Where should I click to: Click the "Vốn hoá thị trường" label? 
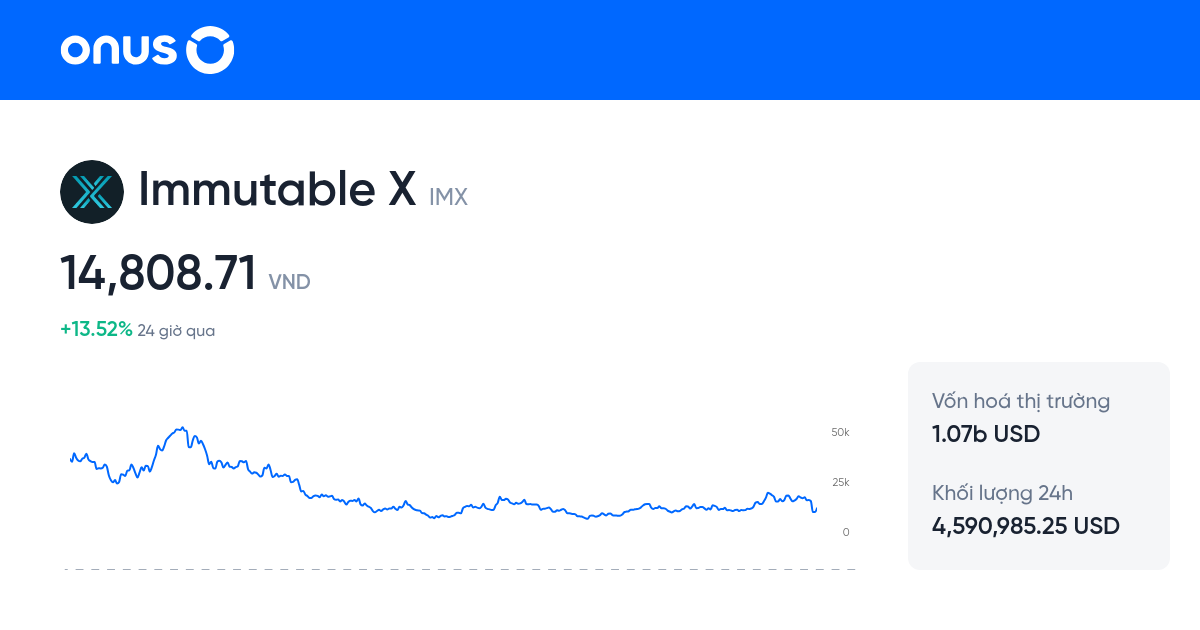coord(1021,402)
